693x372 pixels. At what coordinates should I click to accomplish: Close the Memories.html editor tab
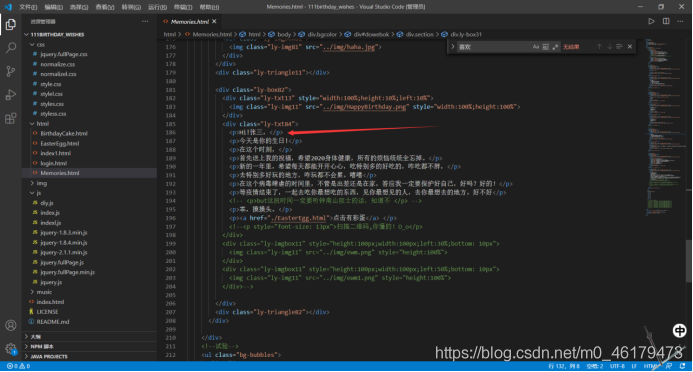[x=214, y=21]
